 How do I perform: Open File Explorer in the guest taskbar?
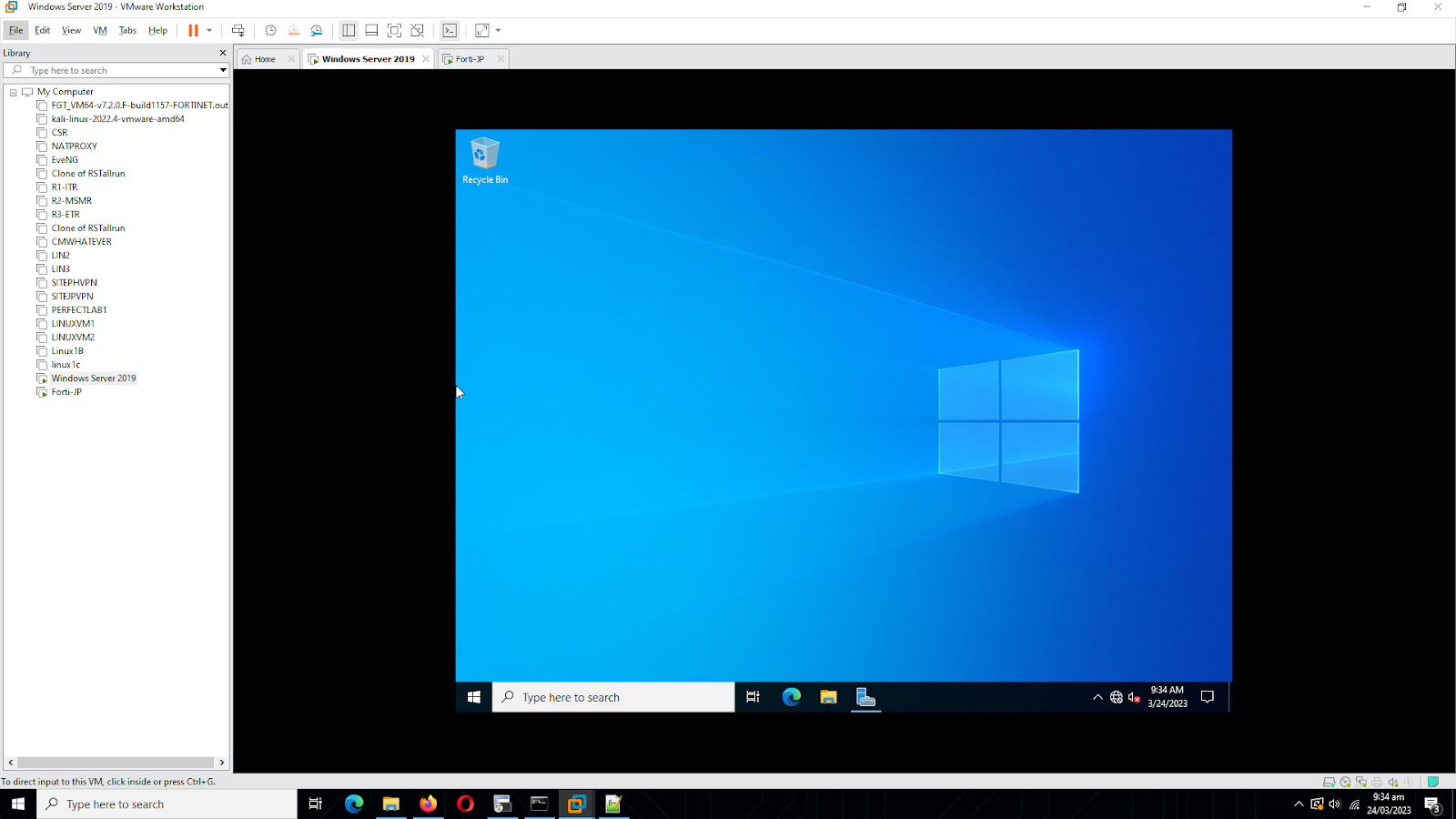[828, 697]
